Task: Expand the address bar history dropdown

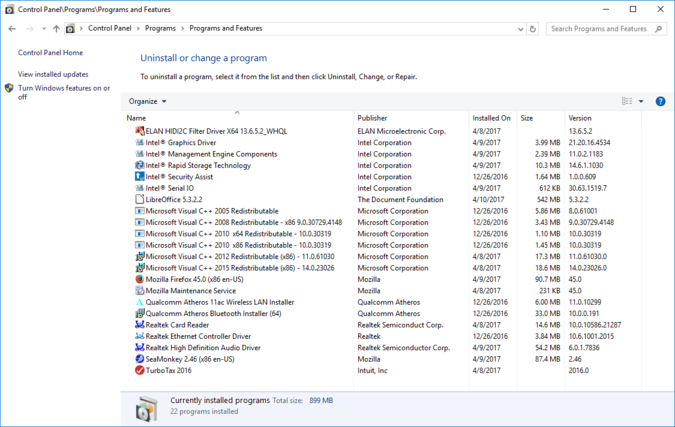Action: (x=520, y=29)
